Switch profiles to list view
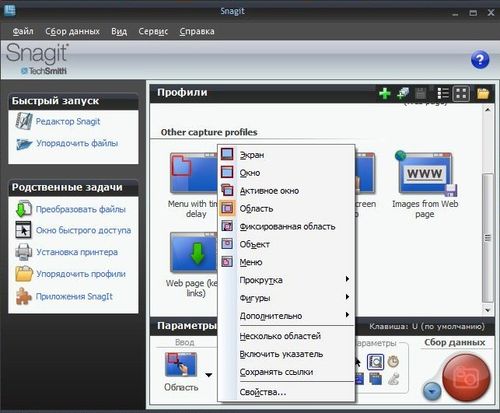Screen dimensions: 500x413 tap(443, 94)
